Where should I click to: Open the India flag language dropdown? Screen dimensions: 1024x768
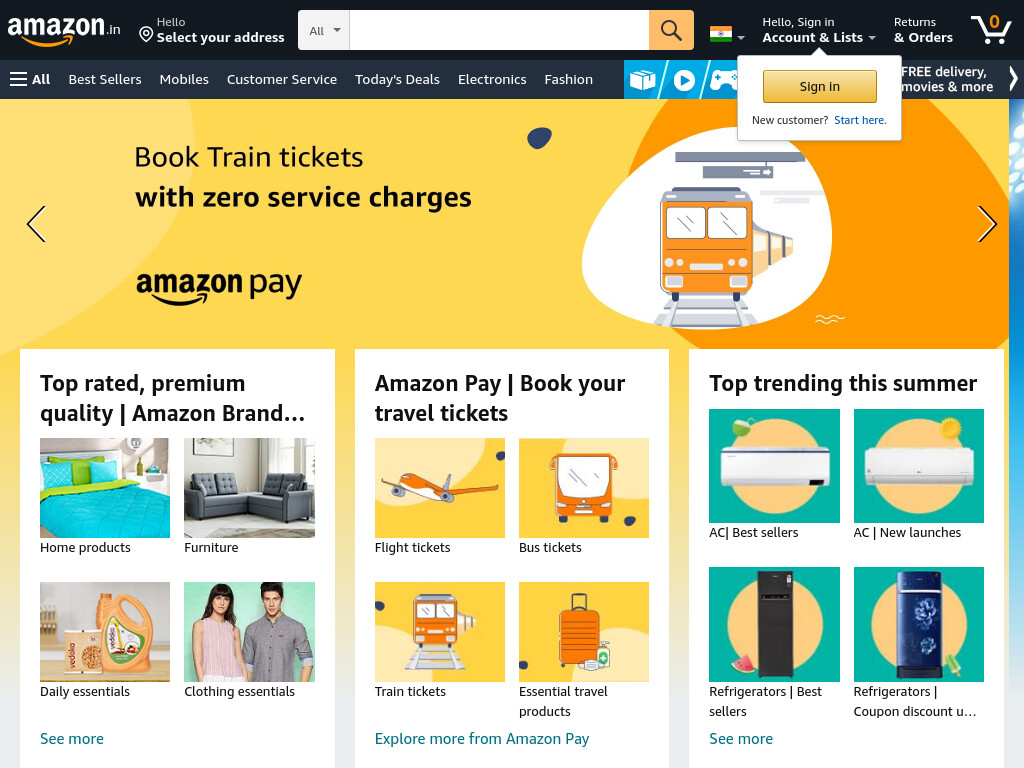tap(727, 34)
